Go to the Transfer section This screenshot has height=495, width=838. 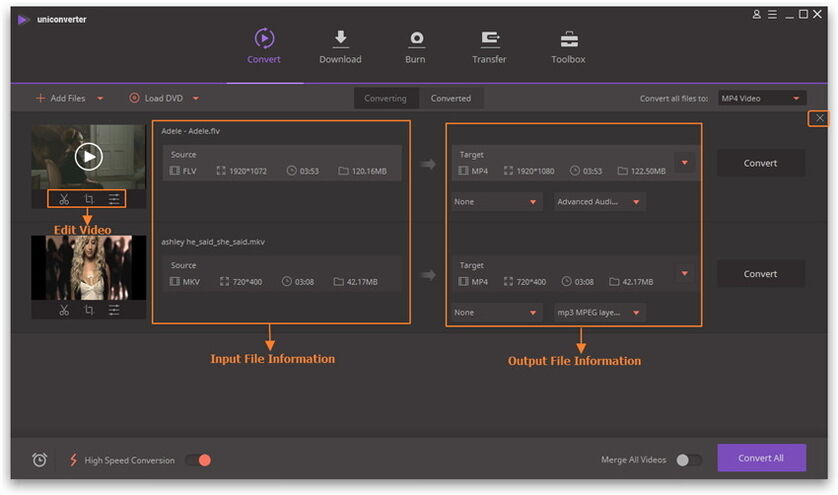point(489,47)
